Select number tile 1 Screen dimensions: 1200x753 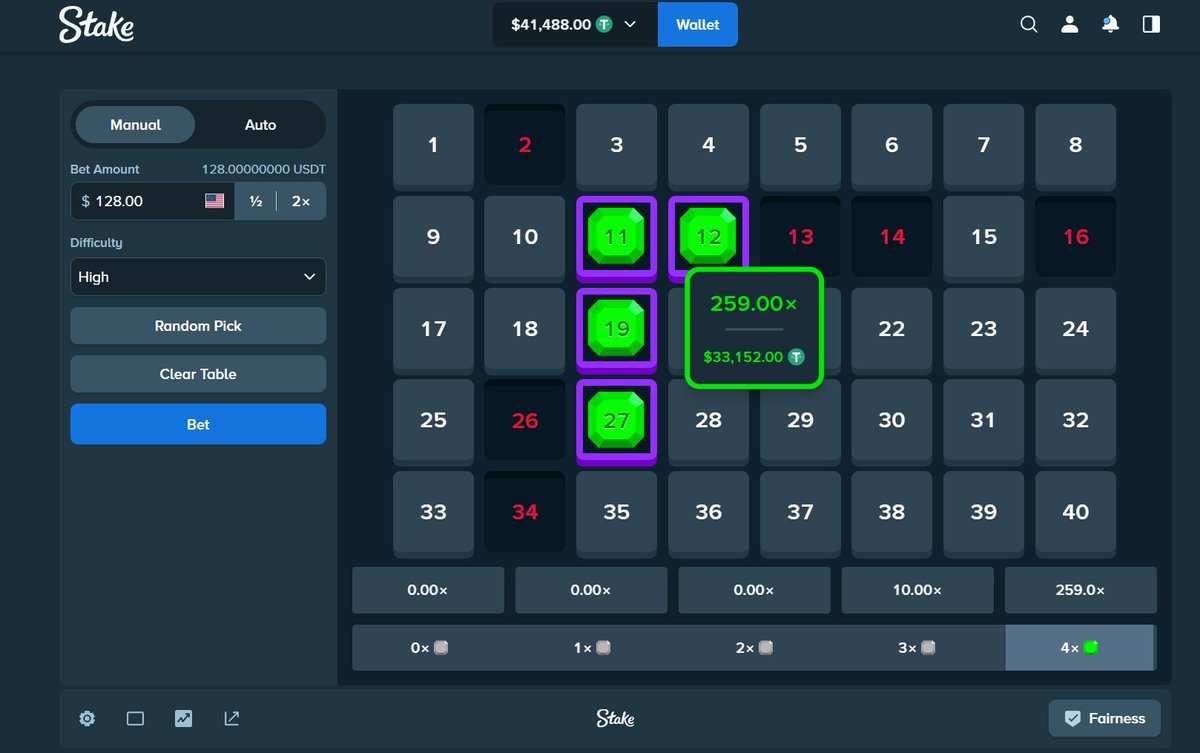433,145
